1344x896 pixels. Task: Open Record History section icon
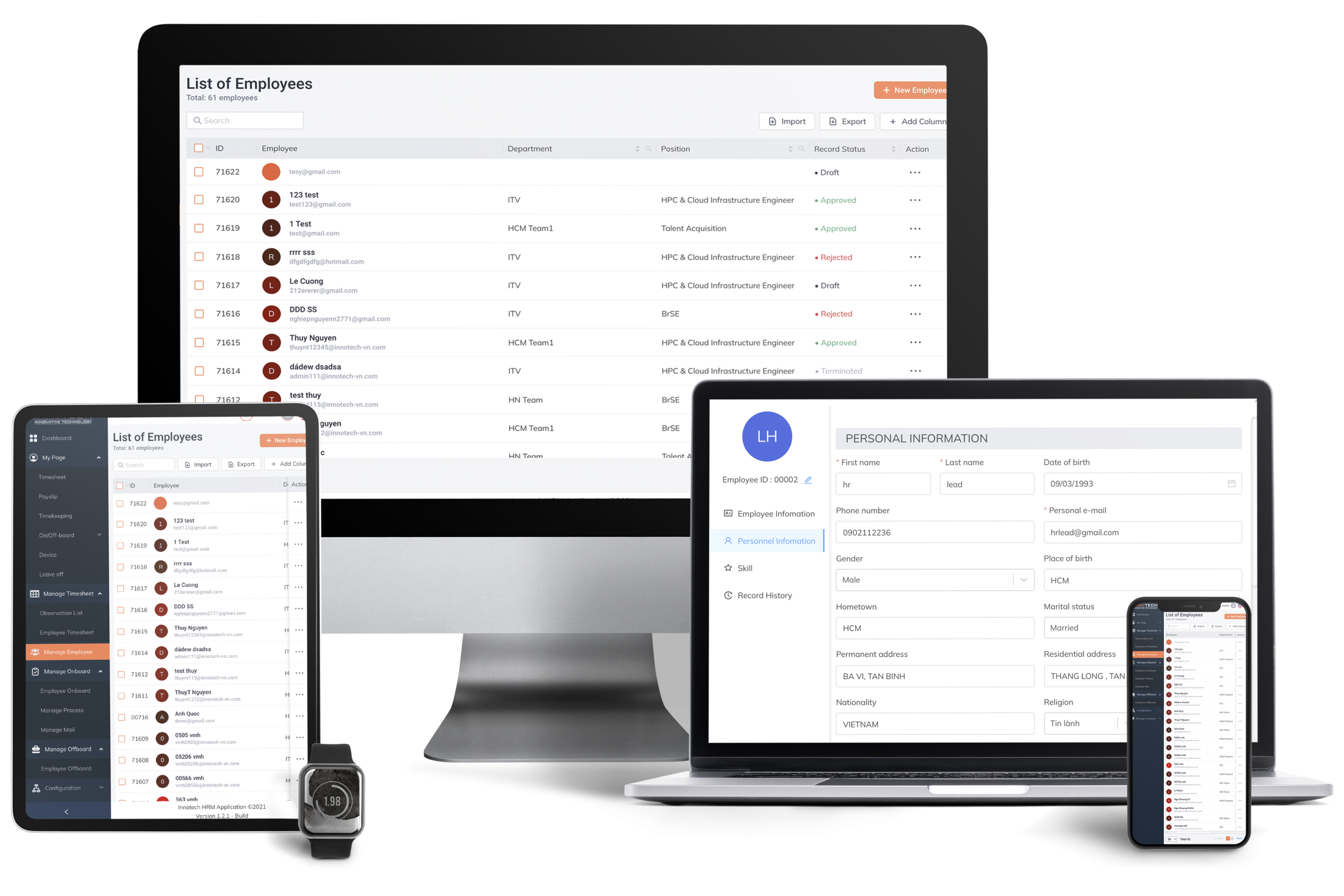[x=728, y=594]
